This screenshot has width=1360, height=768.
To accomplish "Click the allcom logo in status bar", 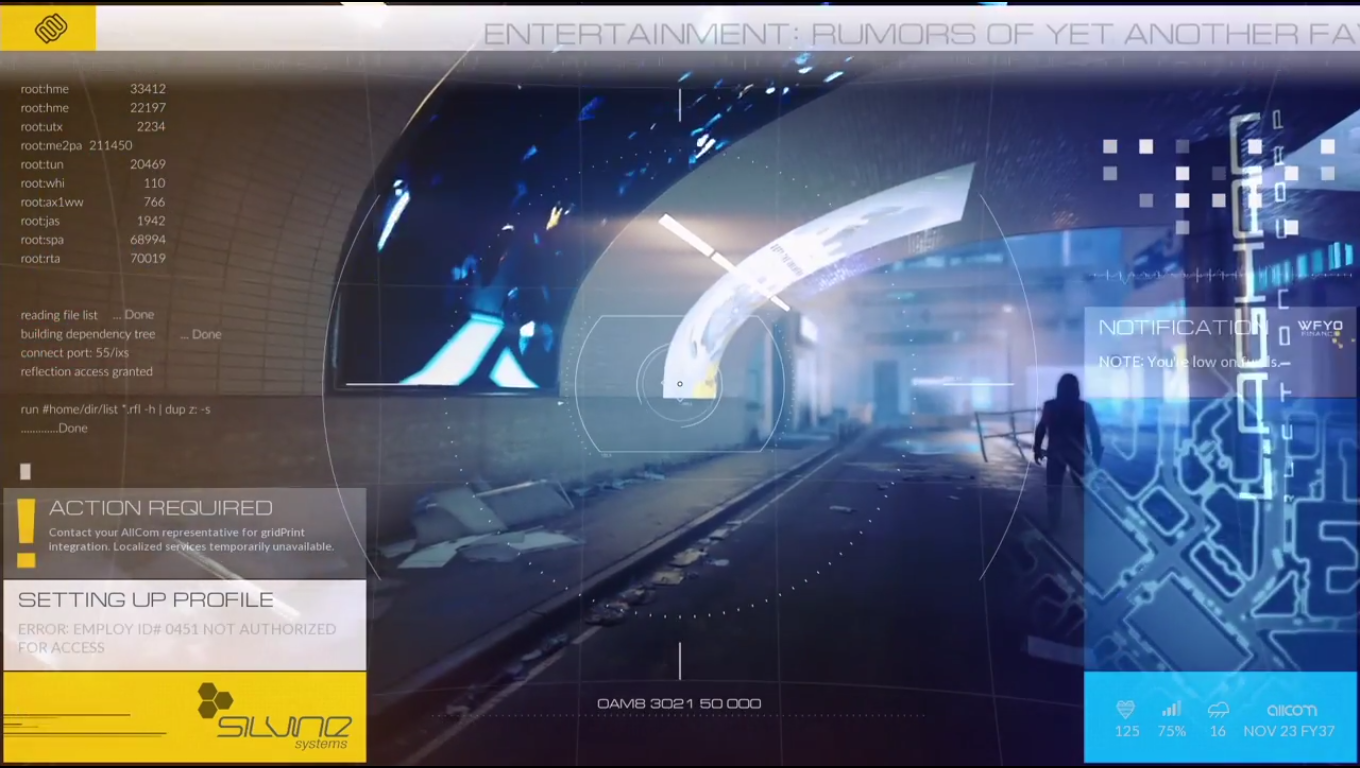I will pos(1291,709).
